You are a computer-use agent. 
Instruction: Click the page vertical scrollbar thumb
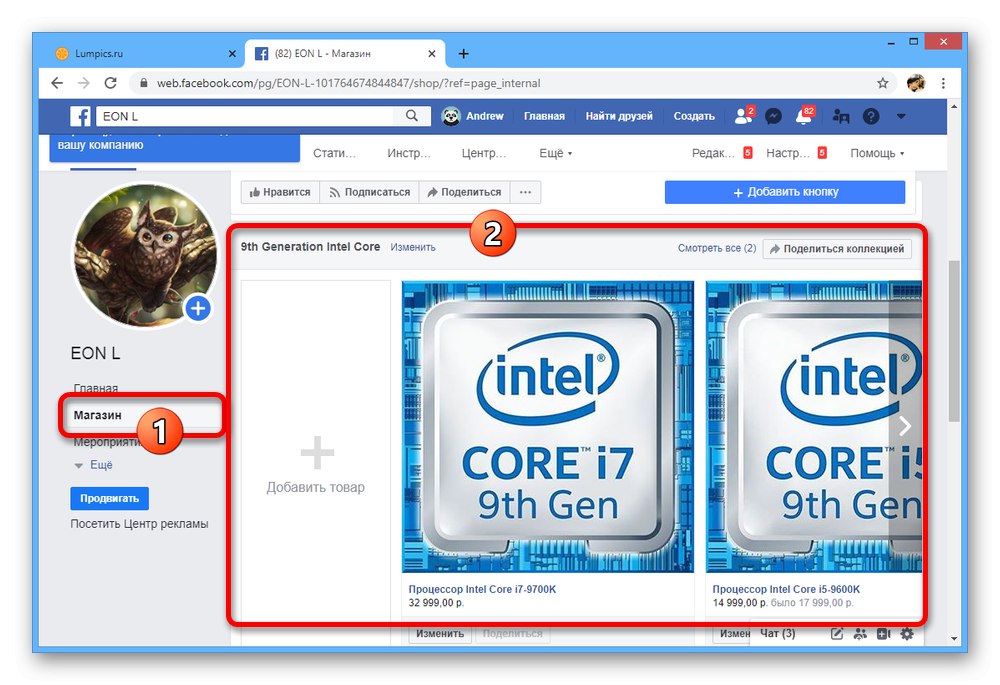coord(953,341)
